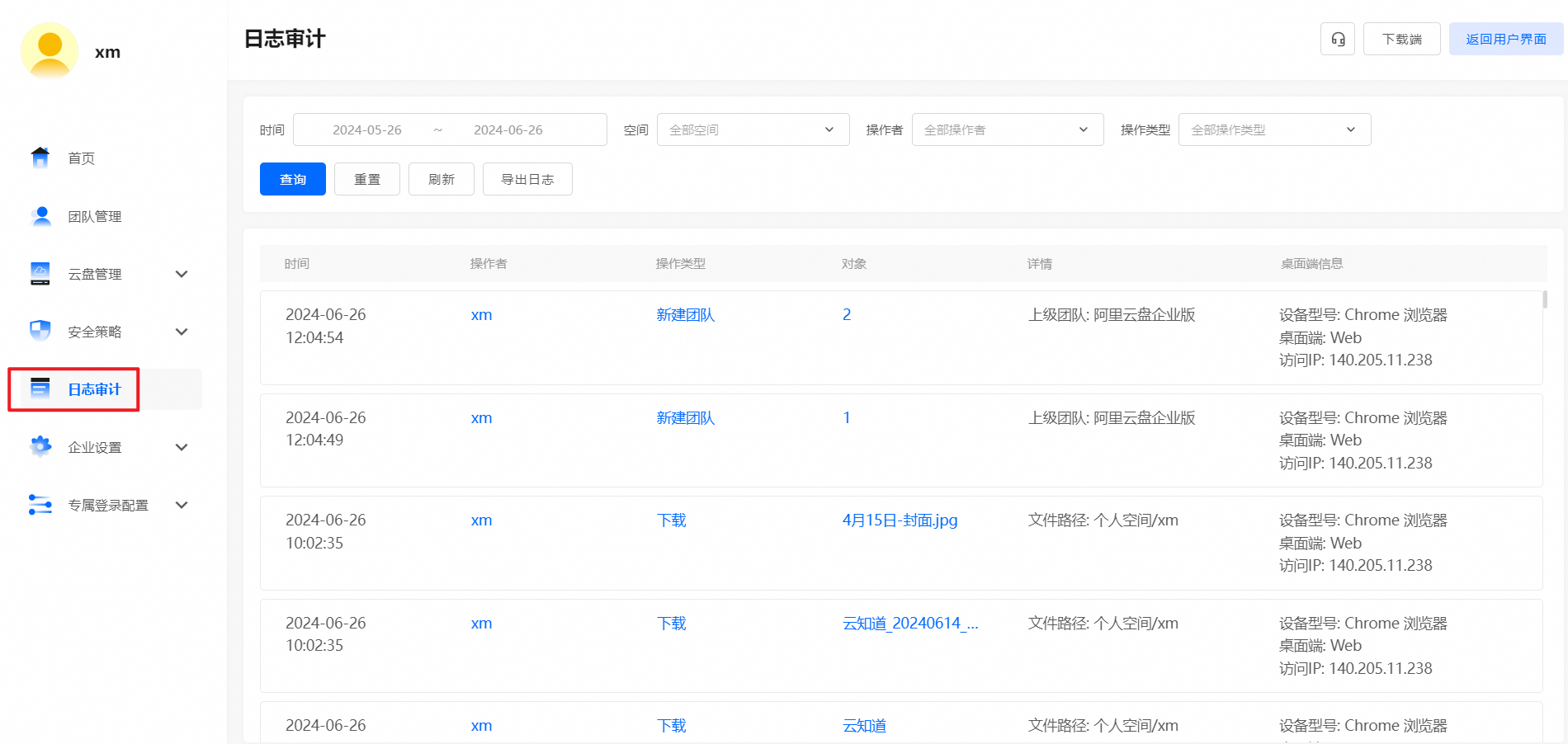Image resolution: width=1568 pixels, height=744 pixels.
Task: Open customer support headset icon
Action: click(x=1338, y=39)
